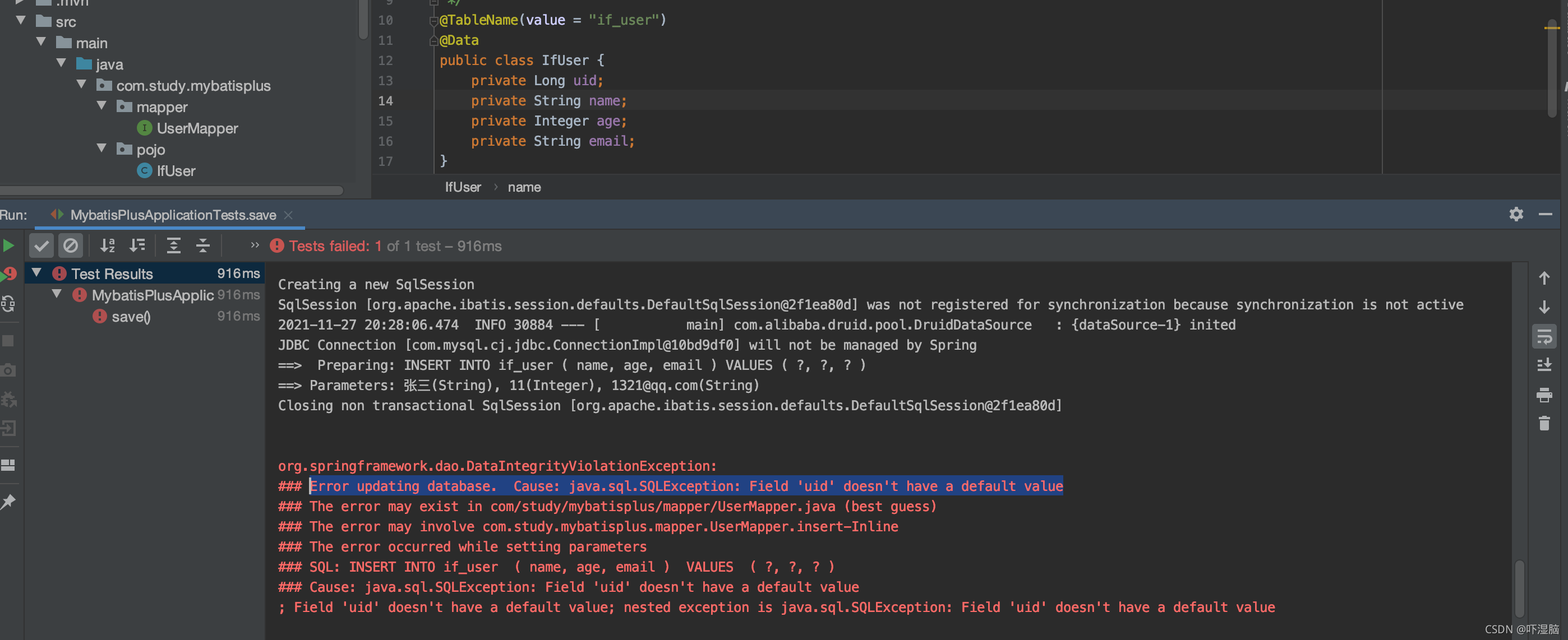This screenshot has width=1568, height=640.
Task: Rerun the test with green play button
Action: [8, 246]
